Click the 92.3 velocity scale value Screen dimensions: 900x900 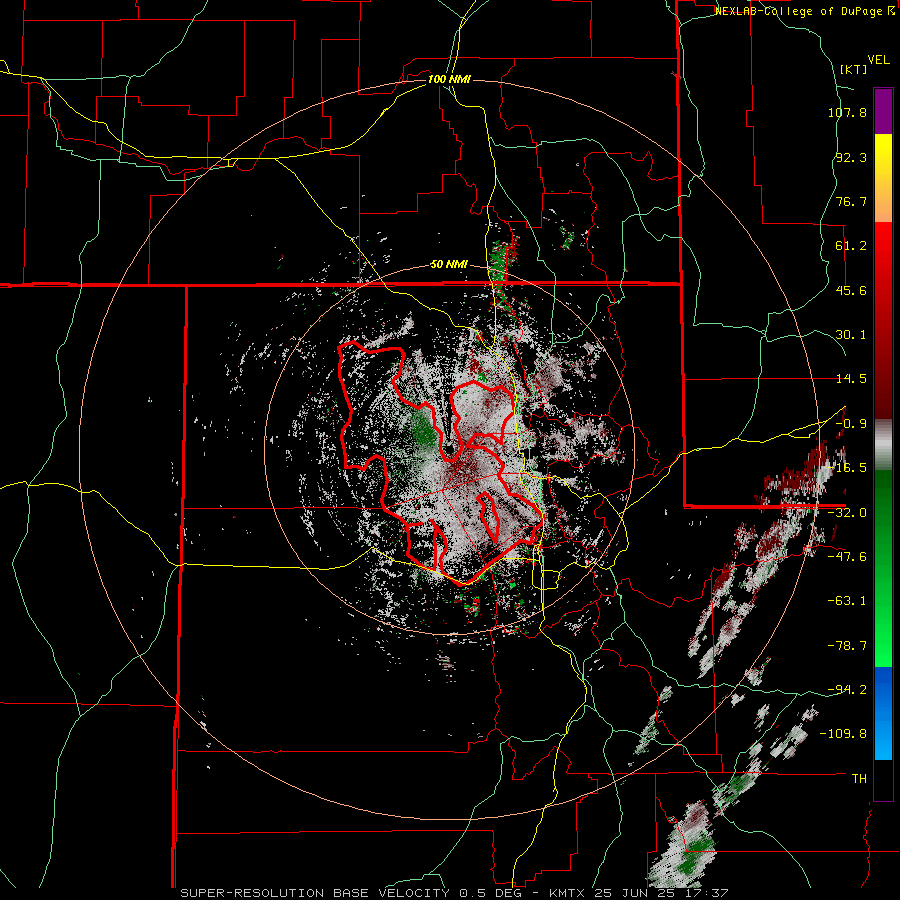[x=851, y=157]
